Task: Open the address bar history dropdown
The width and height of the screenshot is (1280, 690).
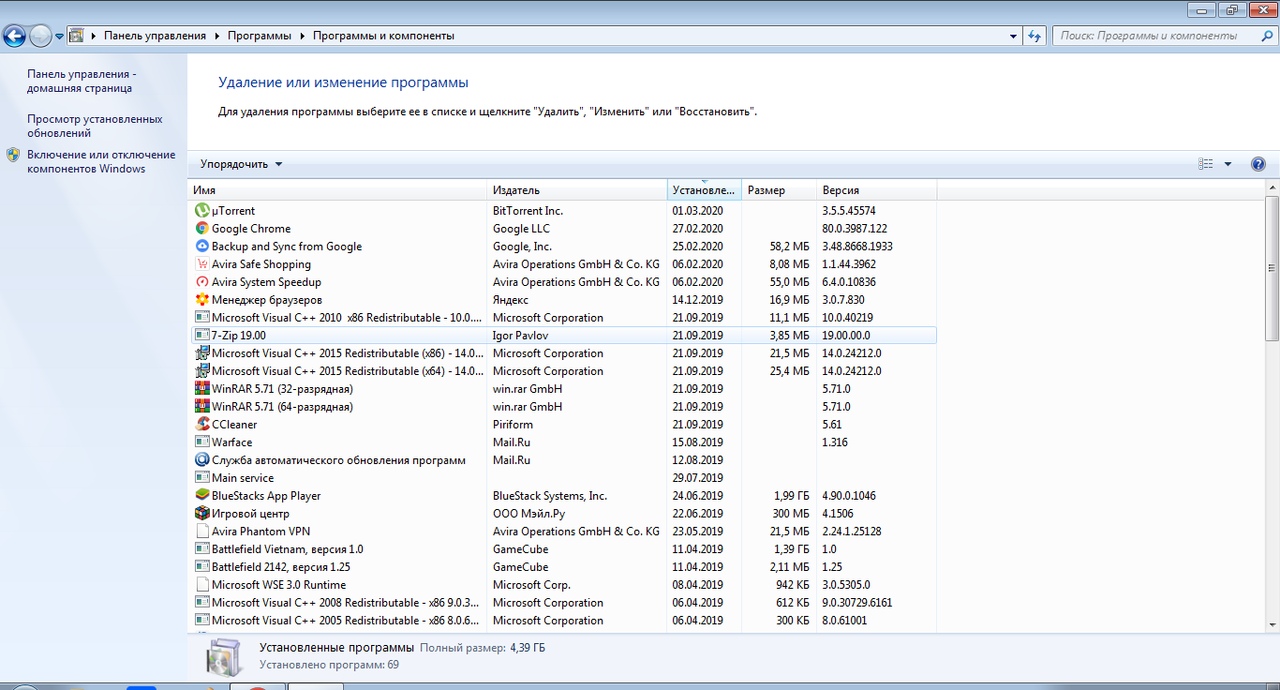Action: [x=1013, y=36]
